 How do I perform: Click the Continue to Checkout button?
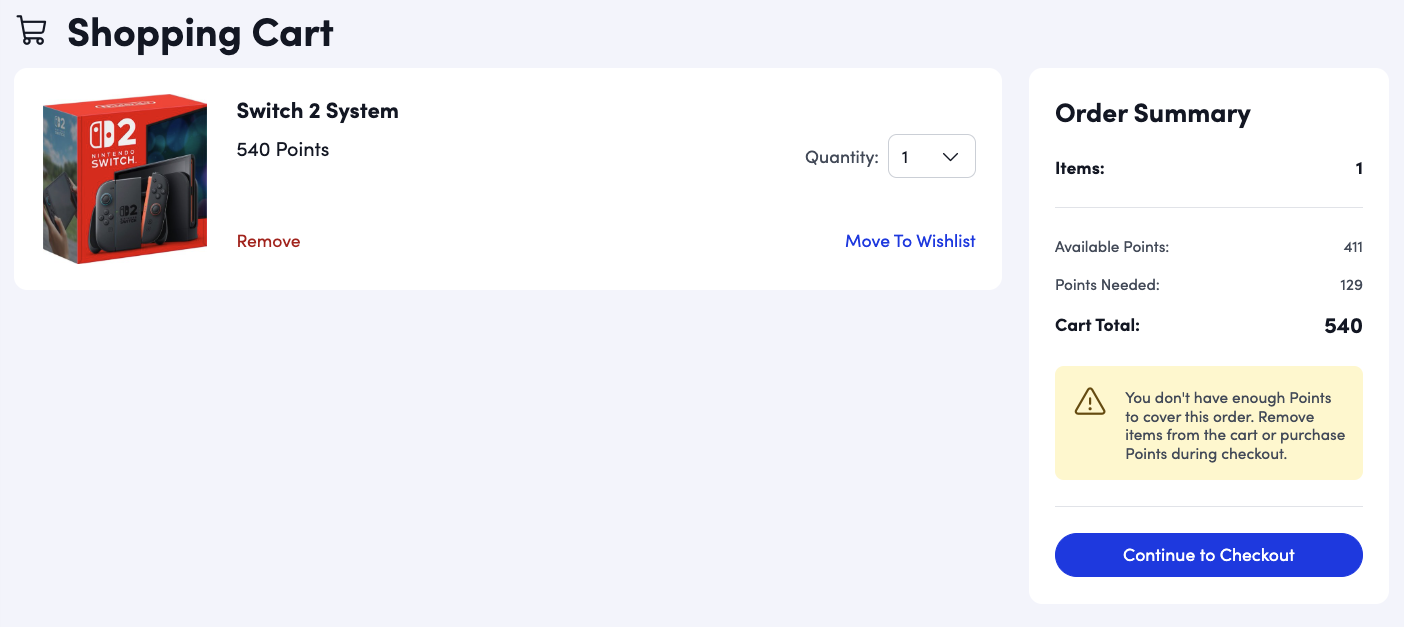click(1208, 555)
